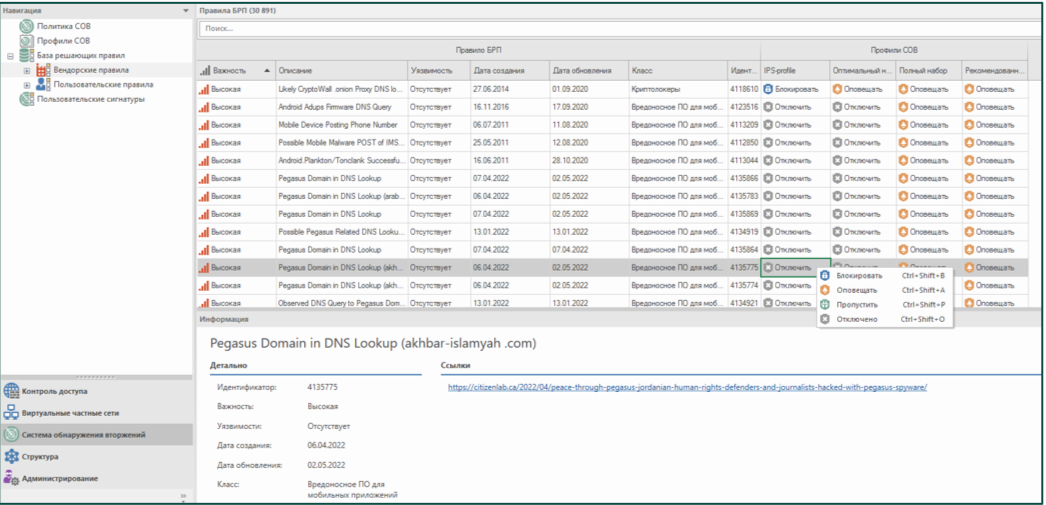Click Криптолокеры class cell
The image size is (1046, 505).
(x=677, y=89)
